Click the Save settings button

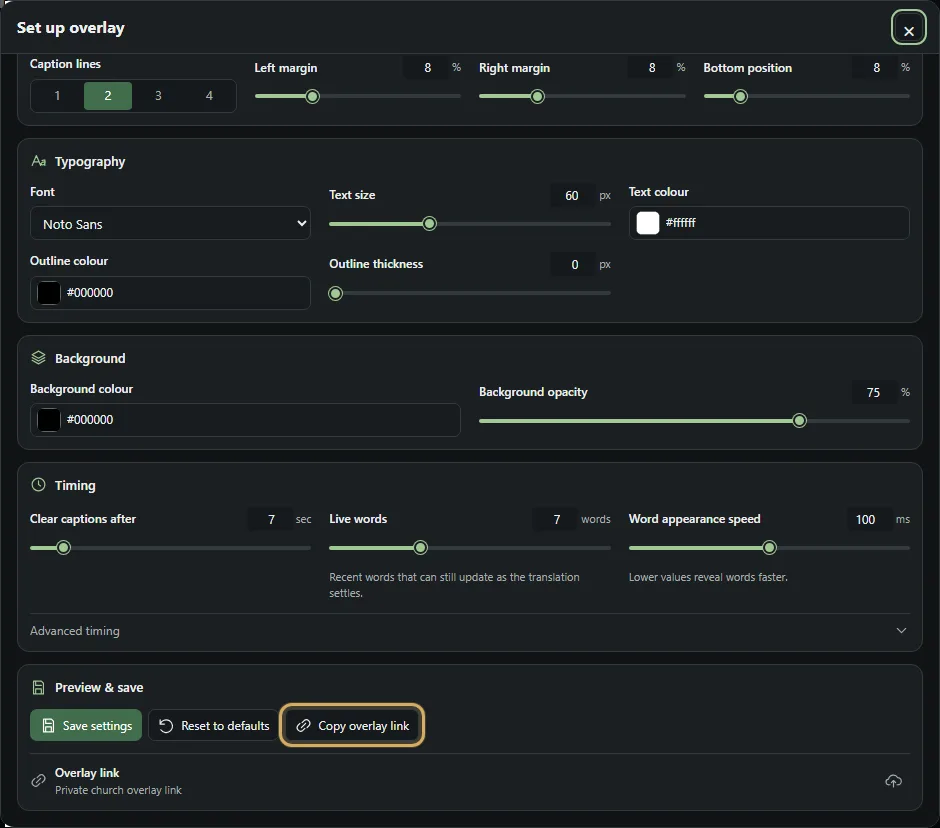[x=86, y=725]
